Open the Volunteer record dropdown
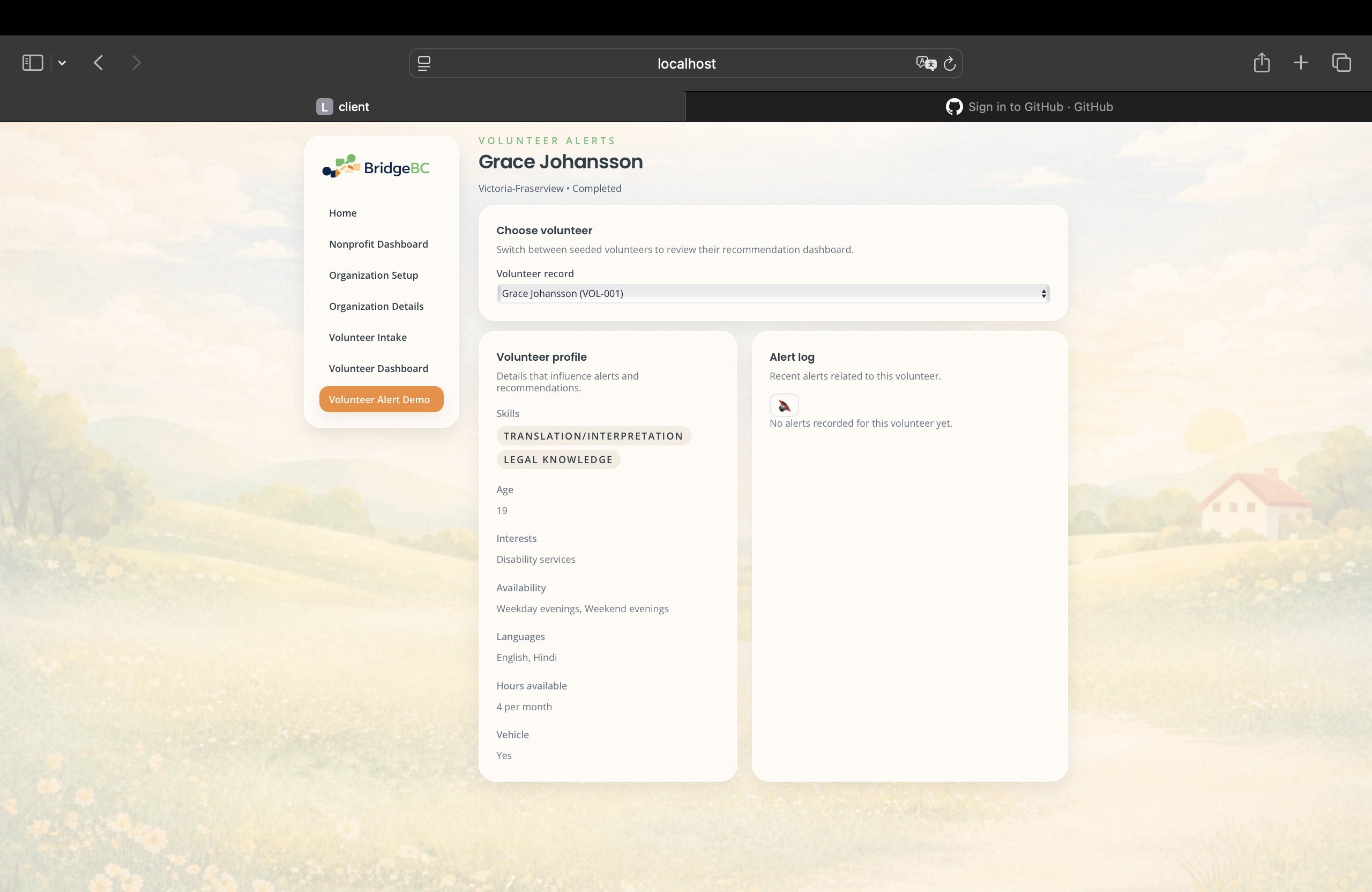This screenshot has width=1372, height=892. (772, 293)
